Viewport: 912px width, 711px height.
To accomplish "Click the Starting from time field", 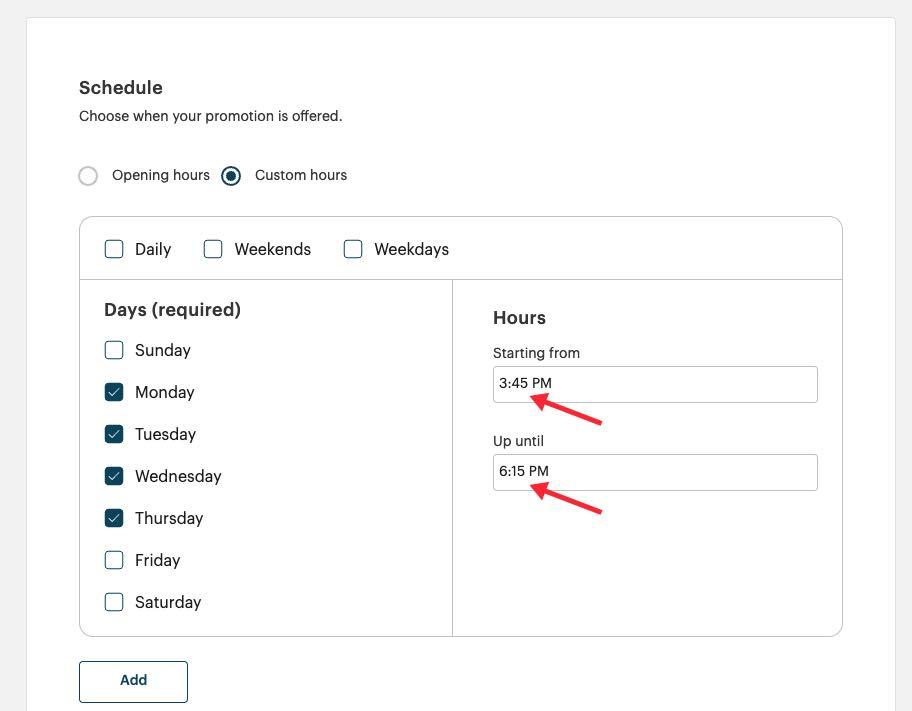I will pos(655,384).
